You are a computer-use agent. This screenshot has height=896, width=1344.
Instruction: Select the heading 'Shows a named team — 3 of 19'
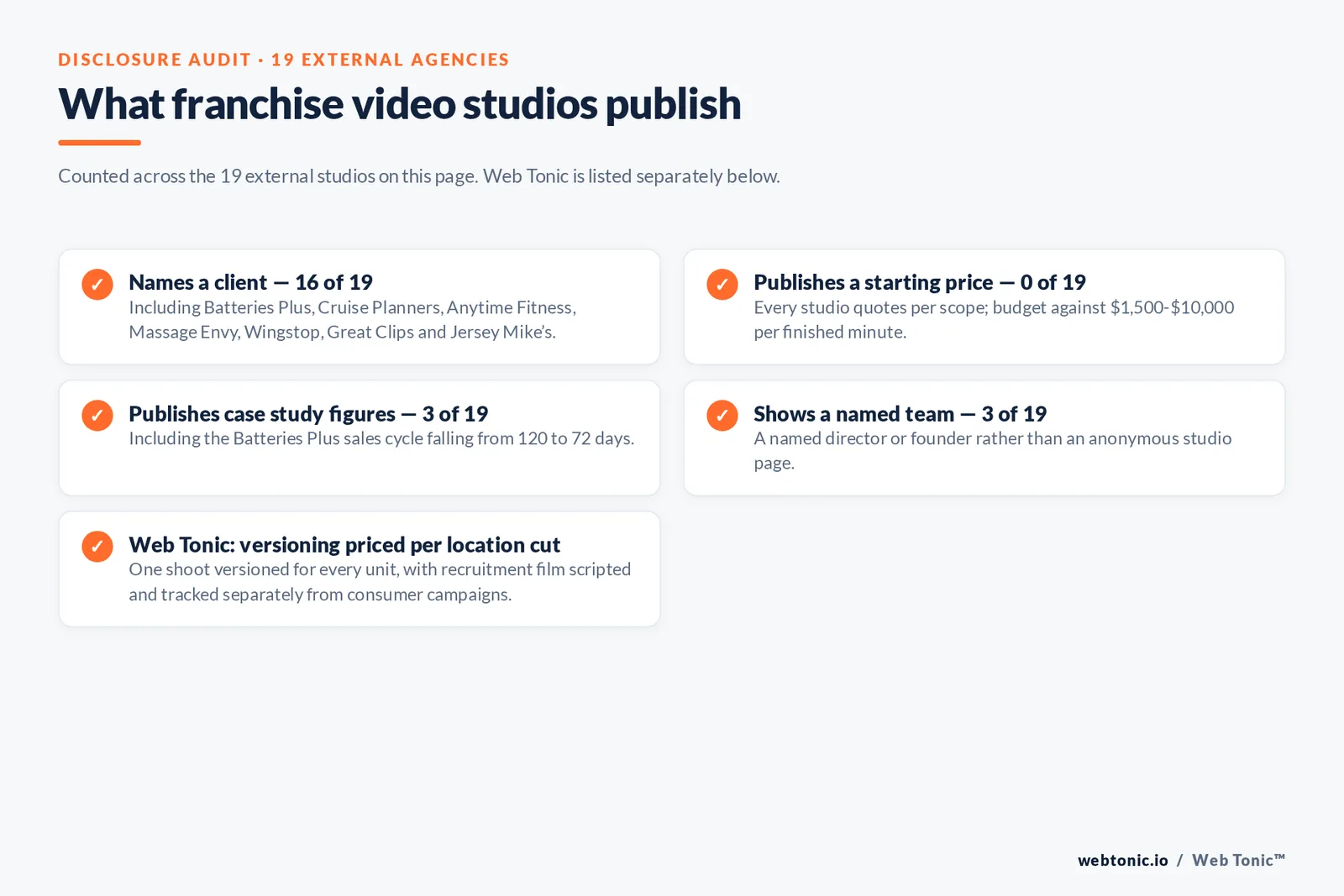900,414
